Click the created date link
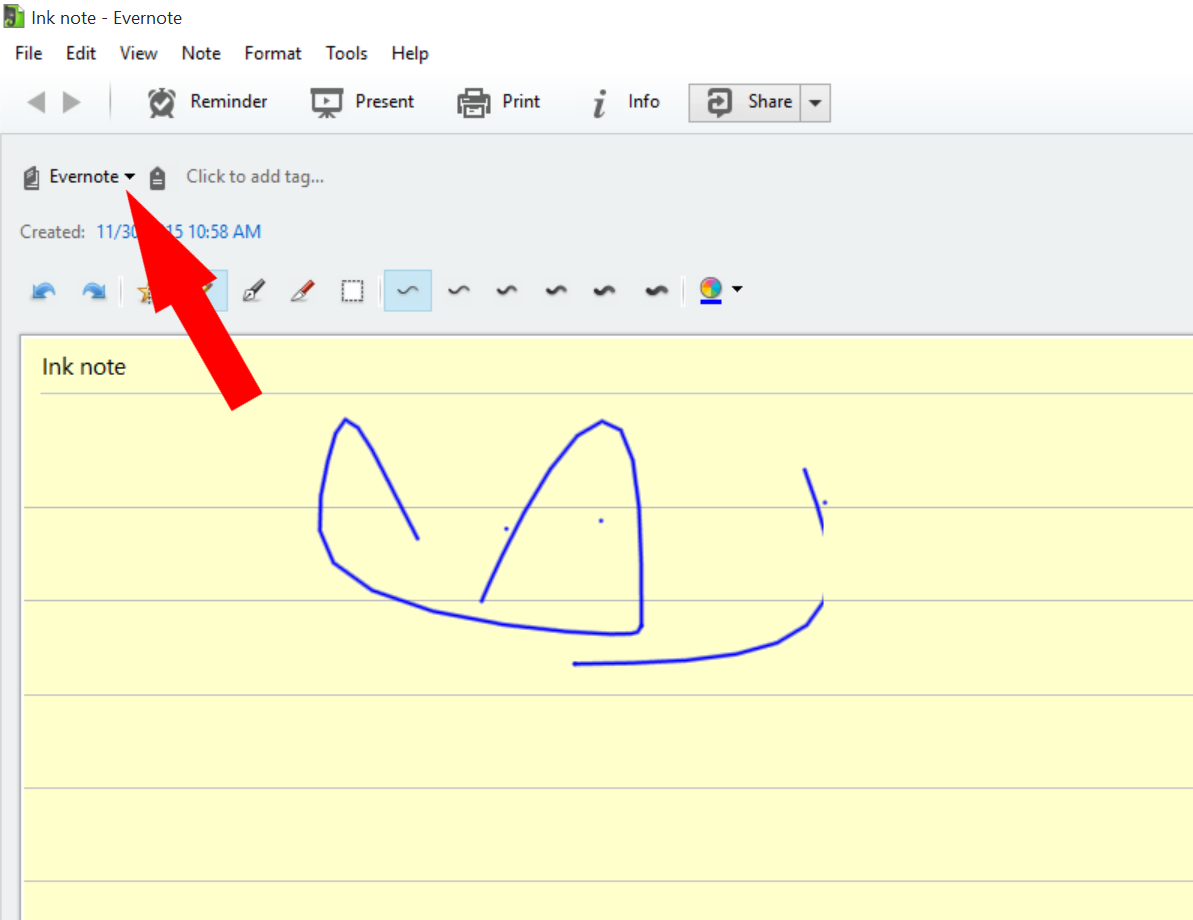 click(178, 232)
